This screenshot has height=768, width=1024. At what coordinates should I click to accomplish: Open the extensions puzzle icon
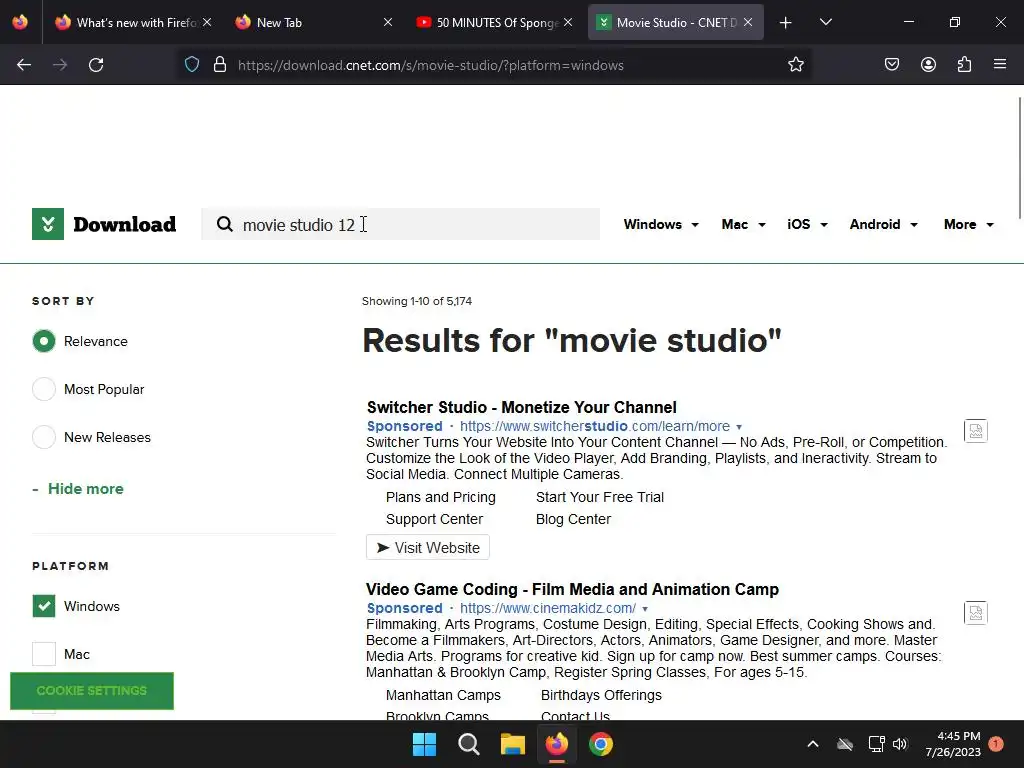[x=964, y=65]
